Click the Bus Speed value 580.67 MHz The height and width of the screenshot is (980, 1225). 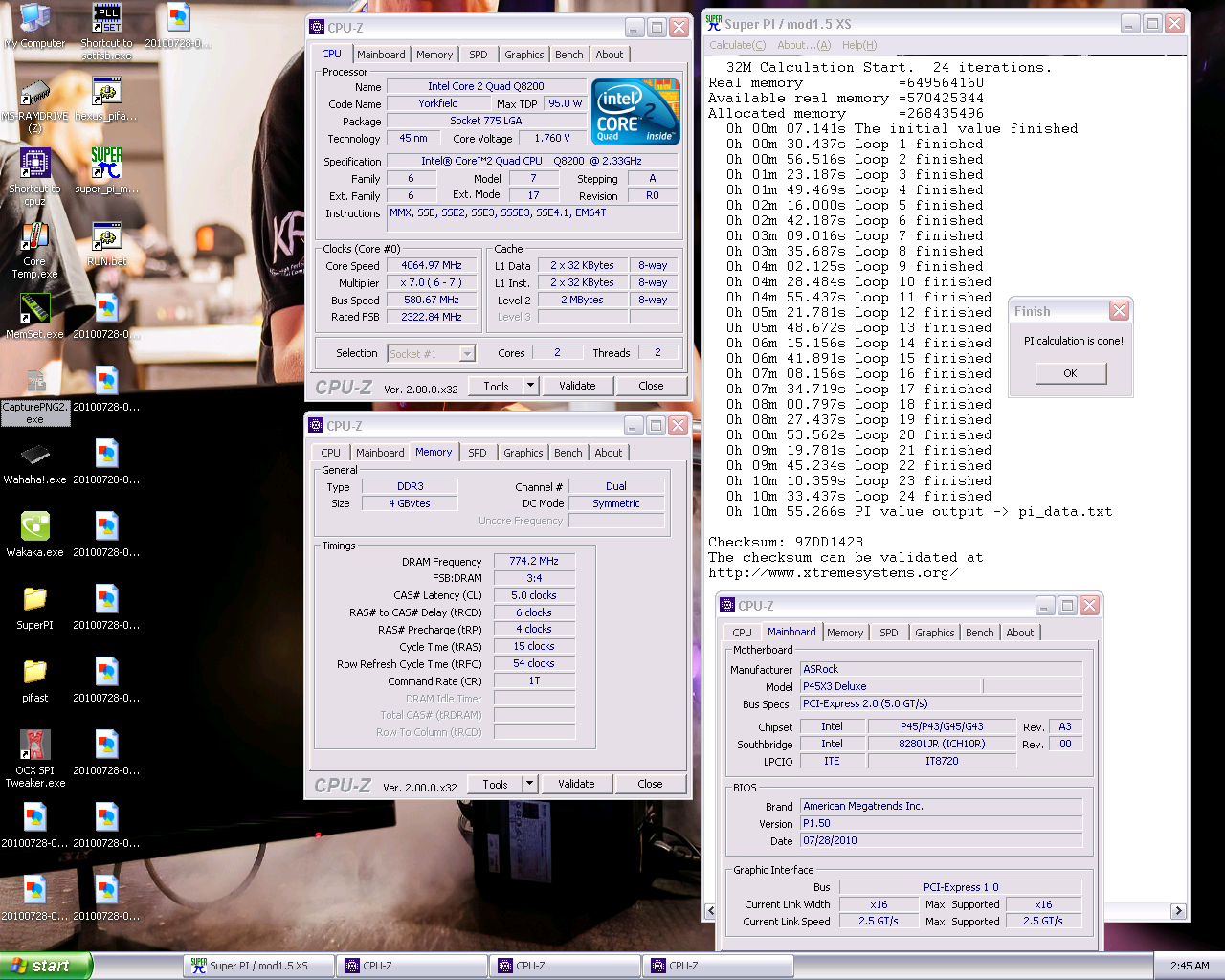coord(432,301)
